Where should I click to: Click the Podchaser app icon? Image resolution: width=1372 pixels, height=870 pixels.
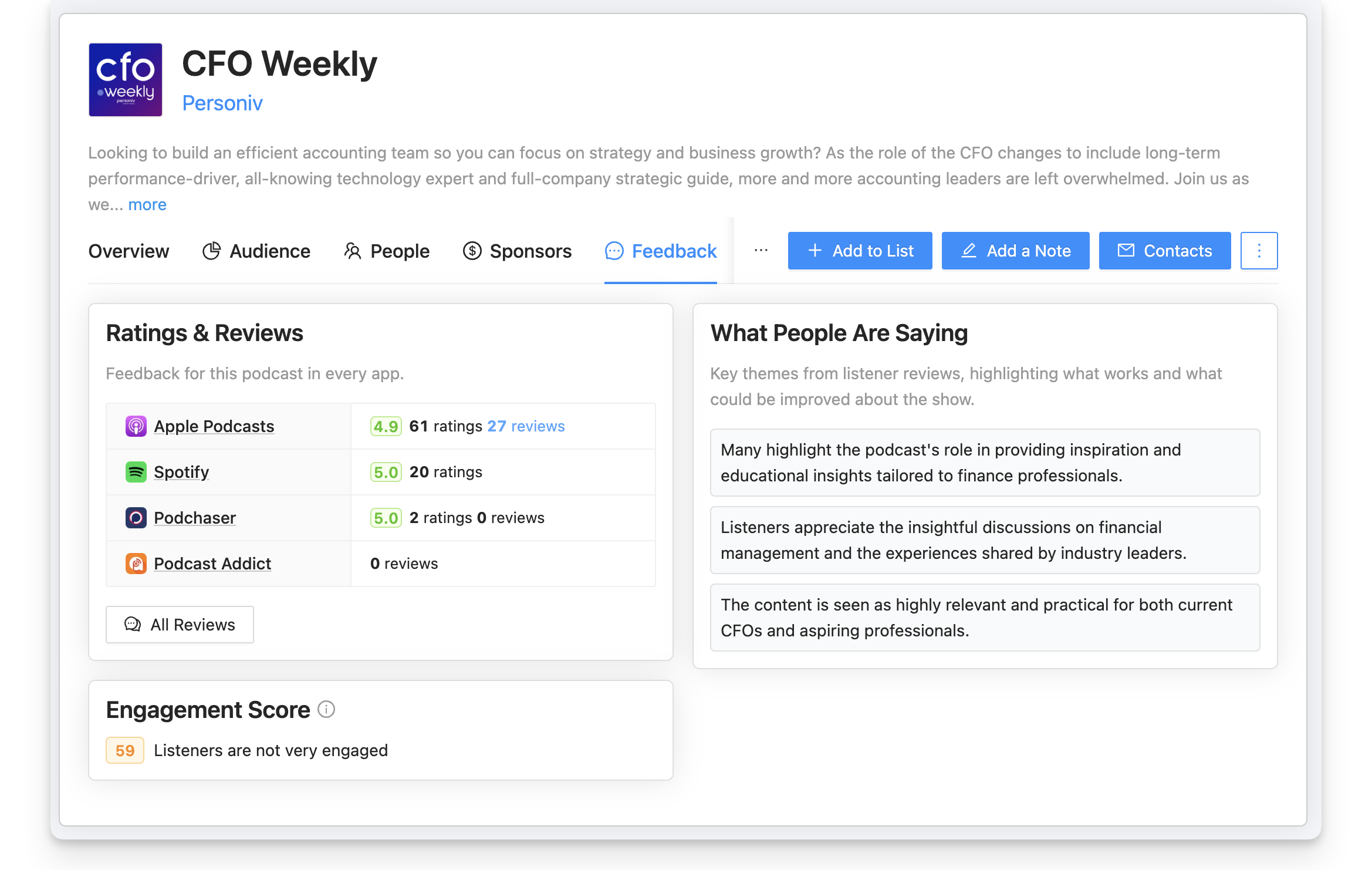pos(136,518)
